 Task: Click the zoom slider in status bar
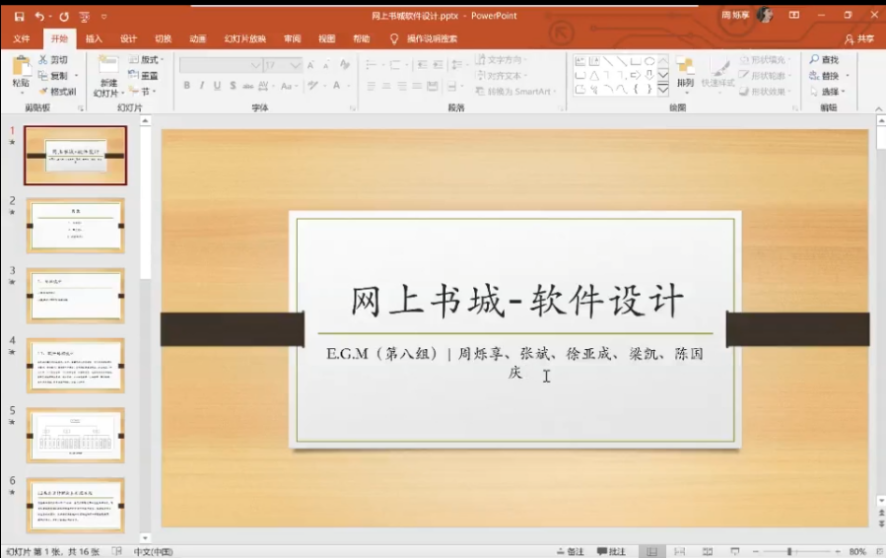point(790,551)
